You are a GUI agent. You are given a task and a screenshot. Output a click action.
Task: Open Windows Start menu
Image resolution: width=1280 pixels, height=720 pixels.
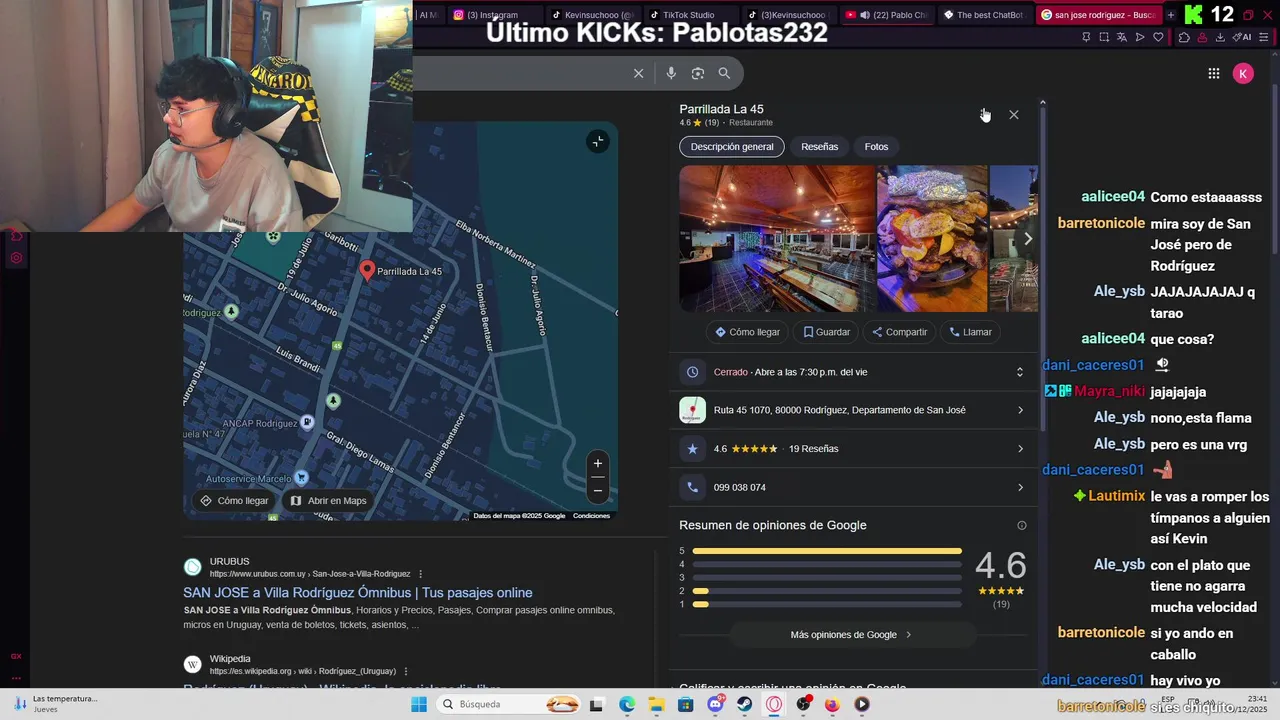[x=419, y=704]
